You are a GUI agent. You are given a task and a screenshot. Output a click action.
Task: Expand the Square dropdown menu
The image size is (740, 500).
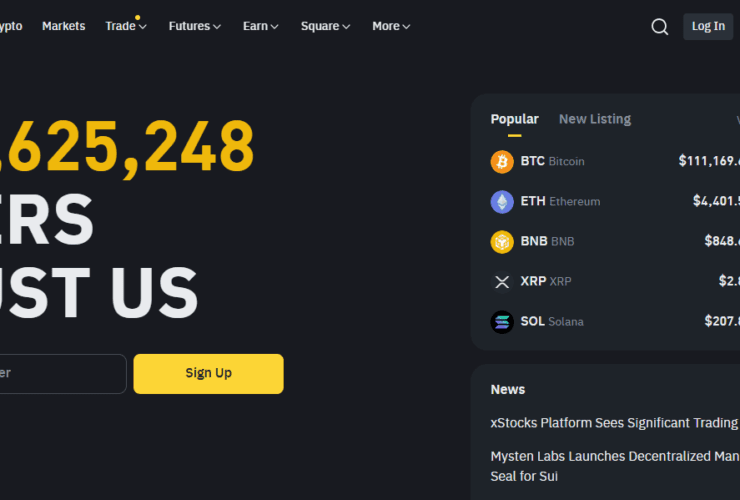coord(325,26)
